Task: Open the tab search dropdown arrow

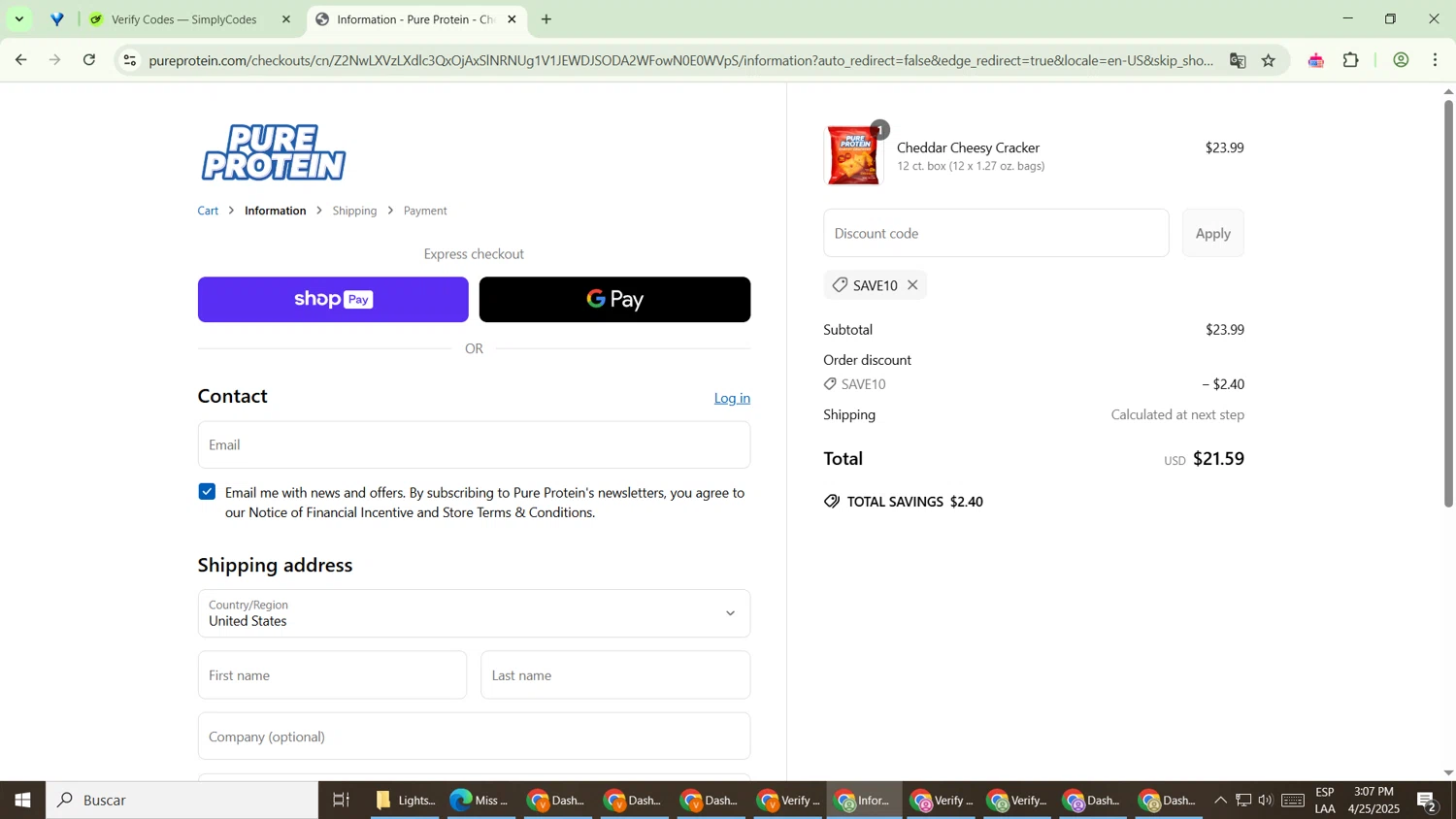Action: coord(19,19)
